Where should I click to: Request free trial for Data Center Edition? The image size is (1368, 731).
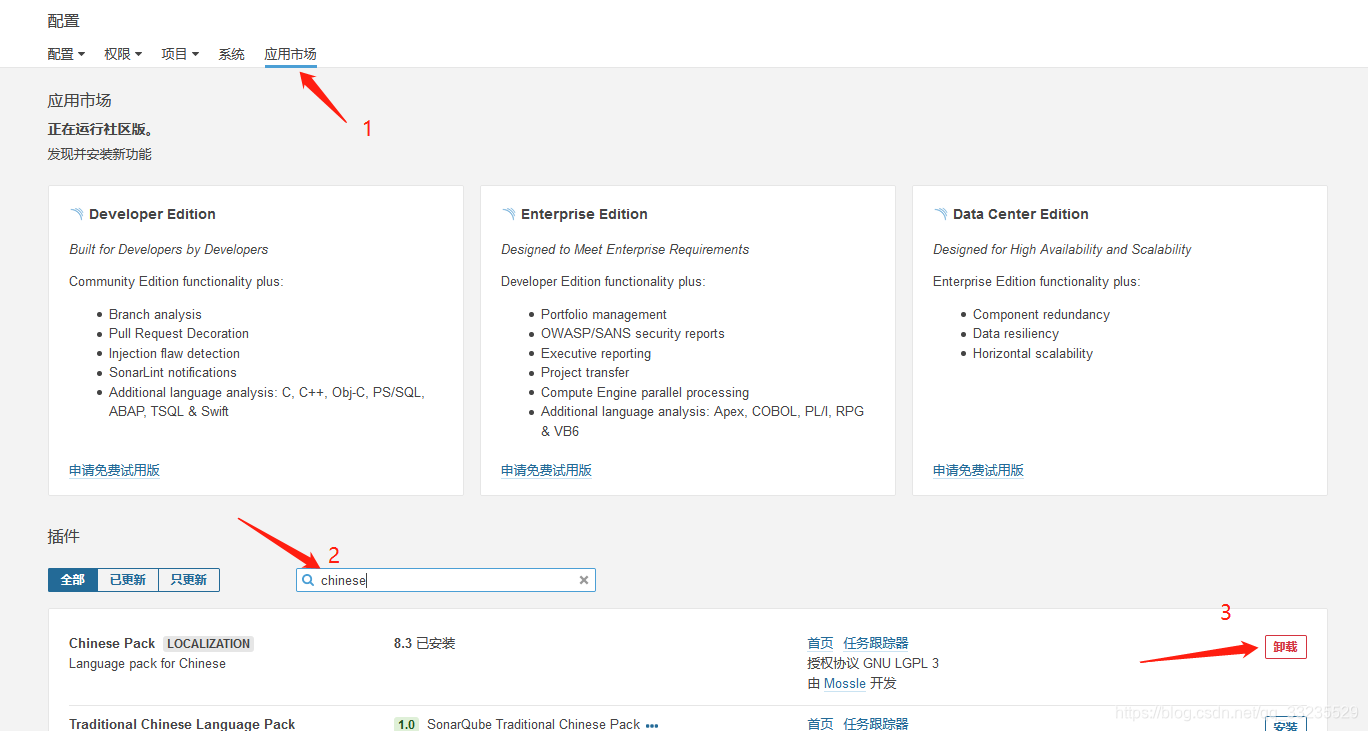point(978,470)
